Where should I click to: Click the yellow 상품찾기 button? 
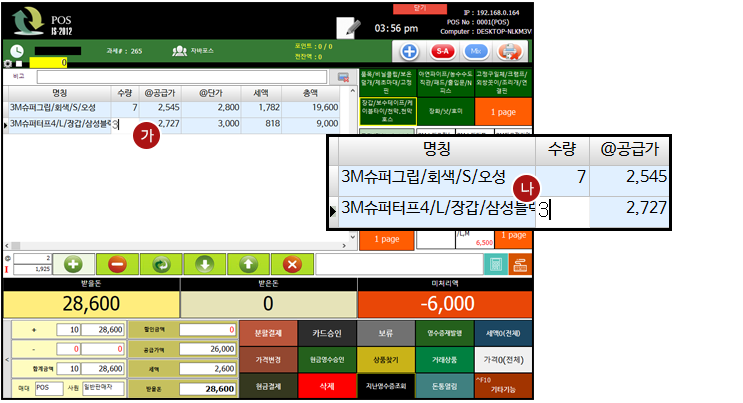tap(386, 360)
